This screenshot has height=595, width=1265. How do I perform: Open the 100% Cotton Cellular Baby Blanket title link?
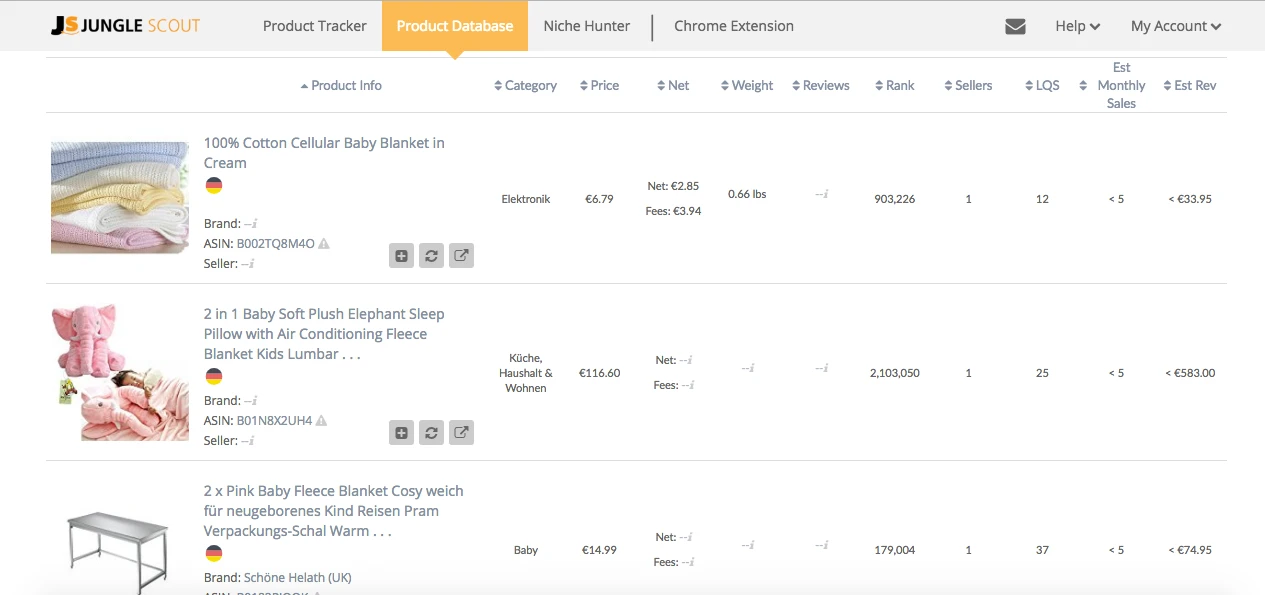pyautogui.click(x=324, y=153)
